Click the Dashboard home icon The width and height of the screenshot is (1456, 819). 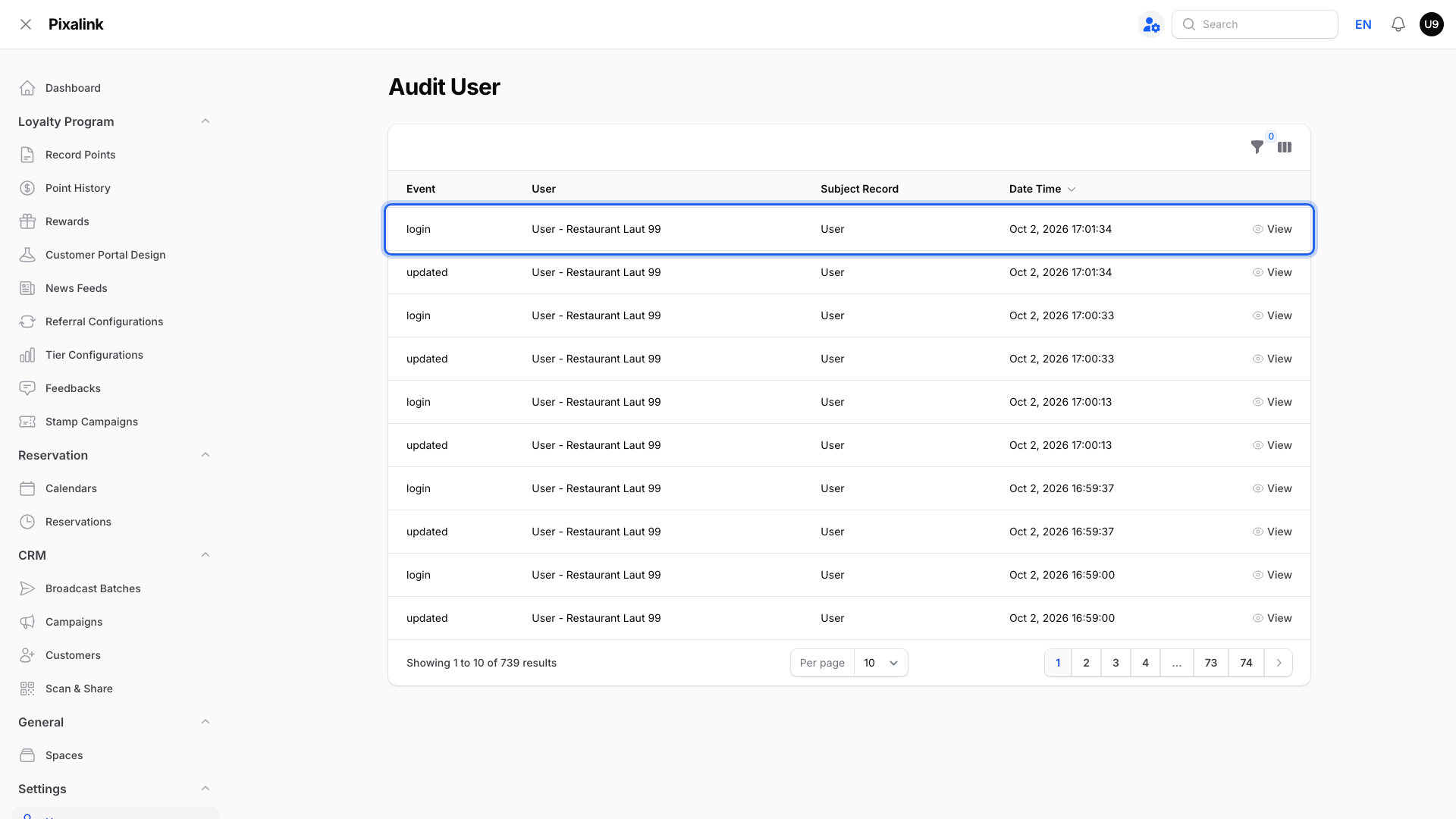(x=27, y=88)
